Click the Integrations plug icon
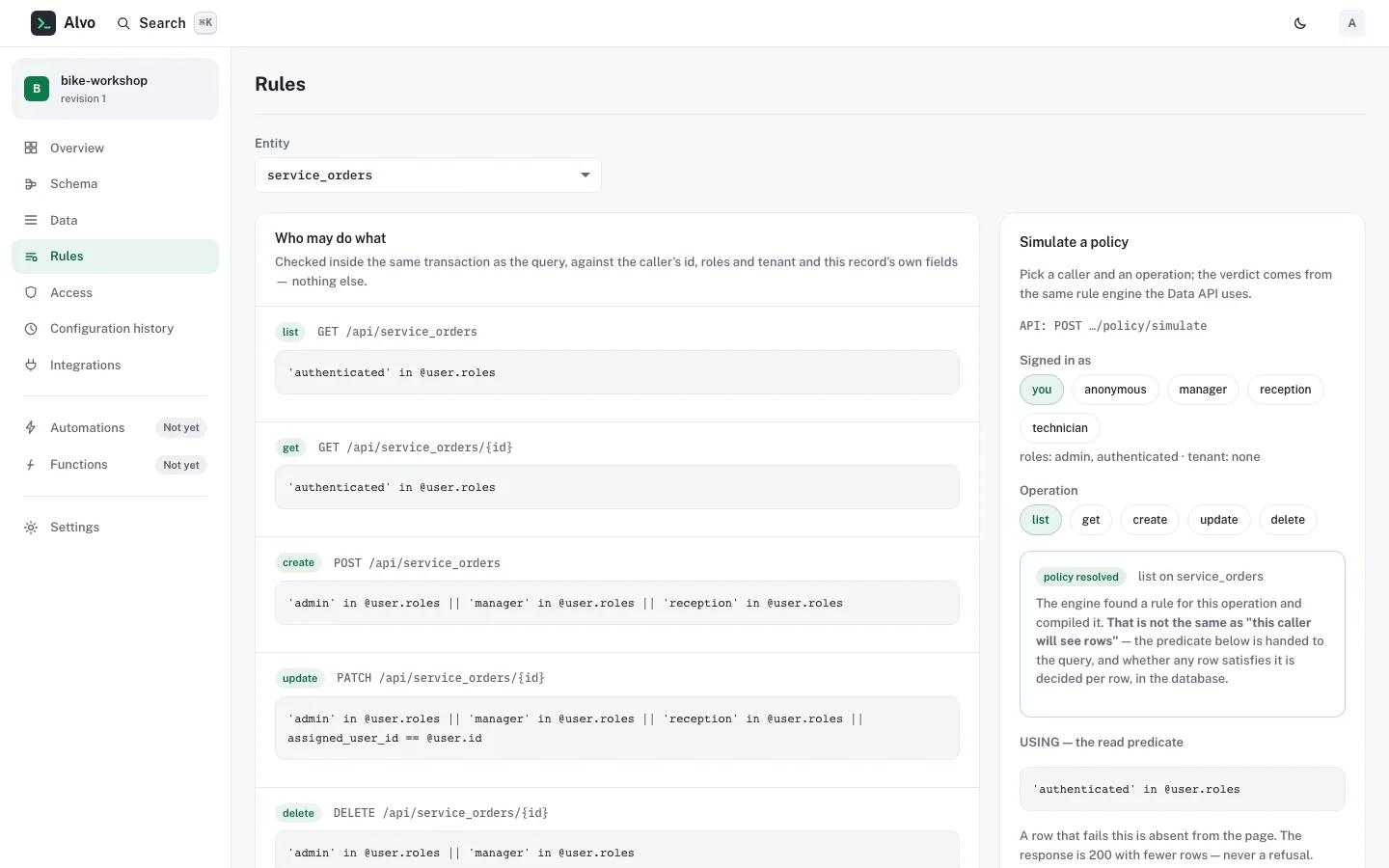The image size is (1389, 868). (31, 365)
